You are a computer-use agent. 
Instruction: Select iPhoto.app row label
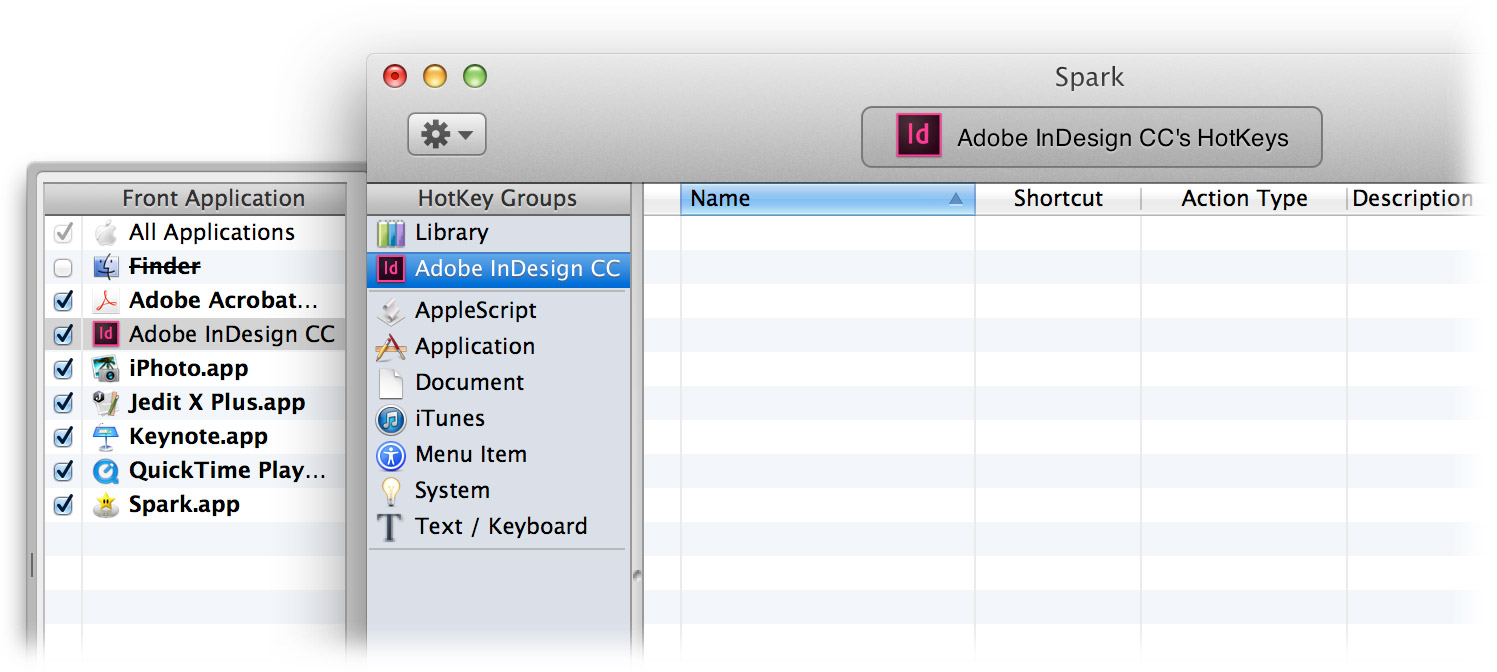click(x=189, y=369)
